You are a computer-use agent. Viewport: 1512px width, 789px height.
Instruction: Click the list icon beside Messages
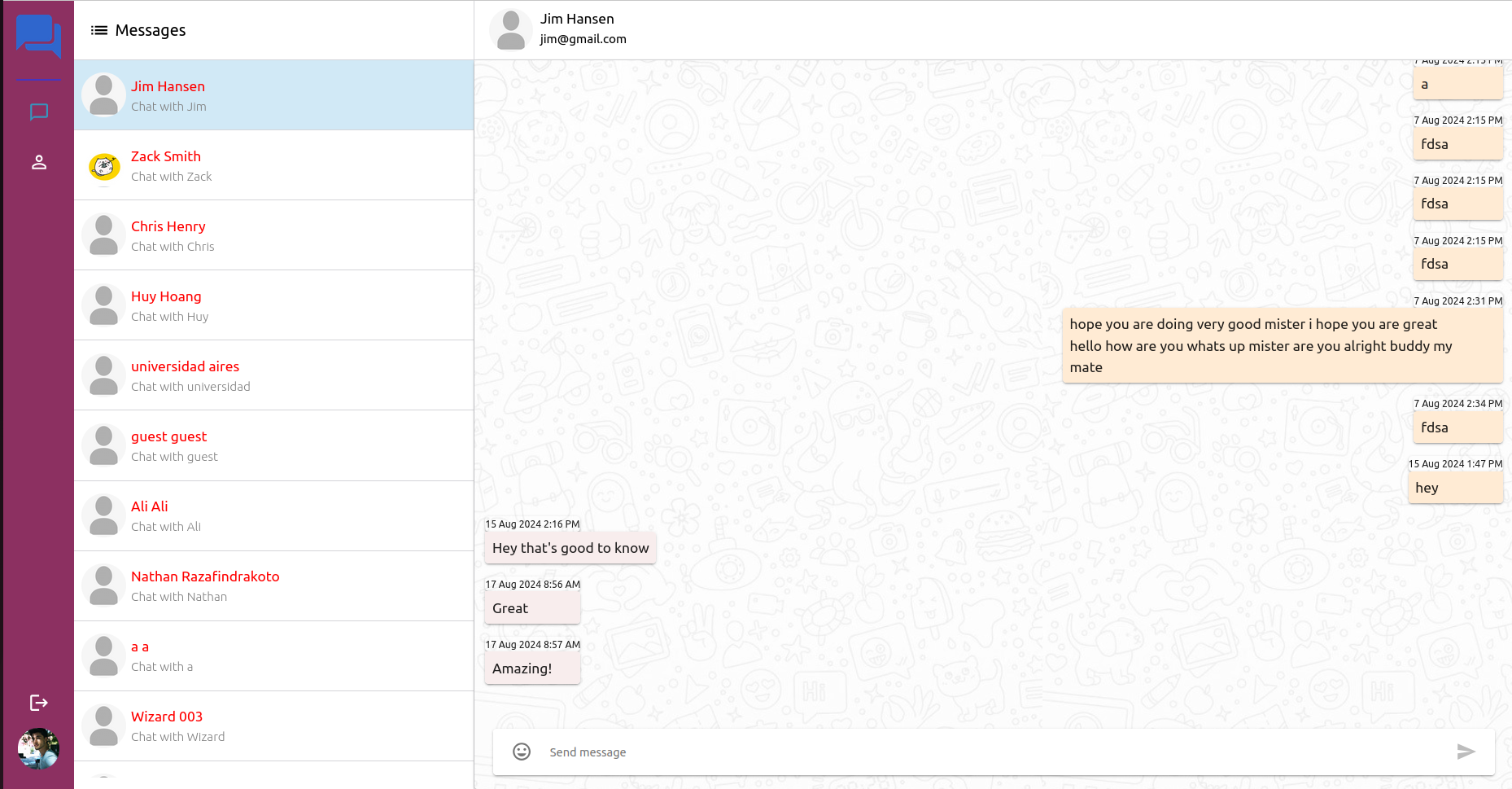99,30
